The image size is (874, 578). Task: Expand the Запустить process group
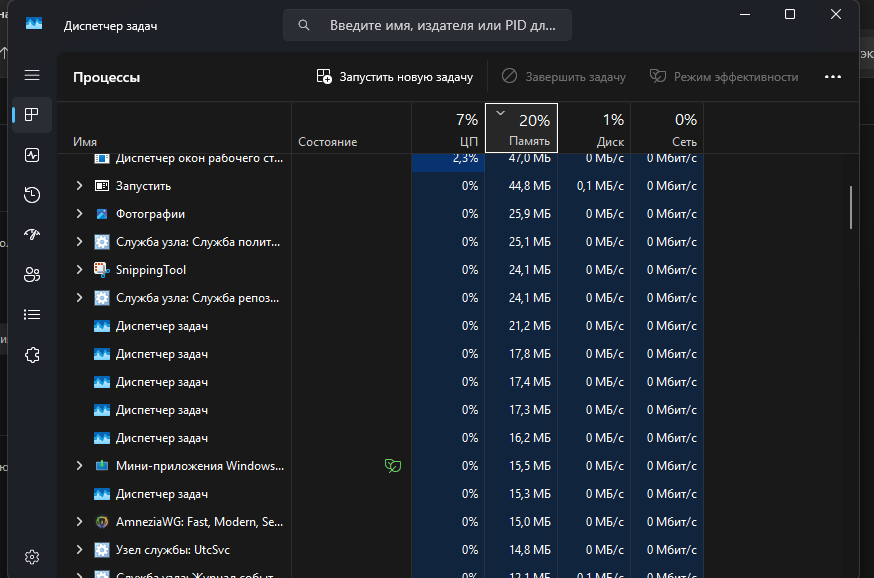79,186
